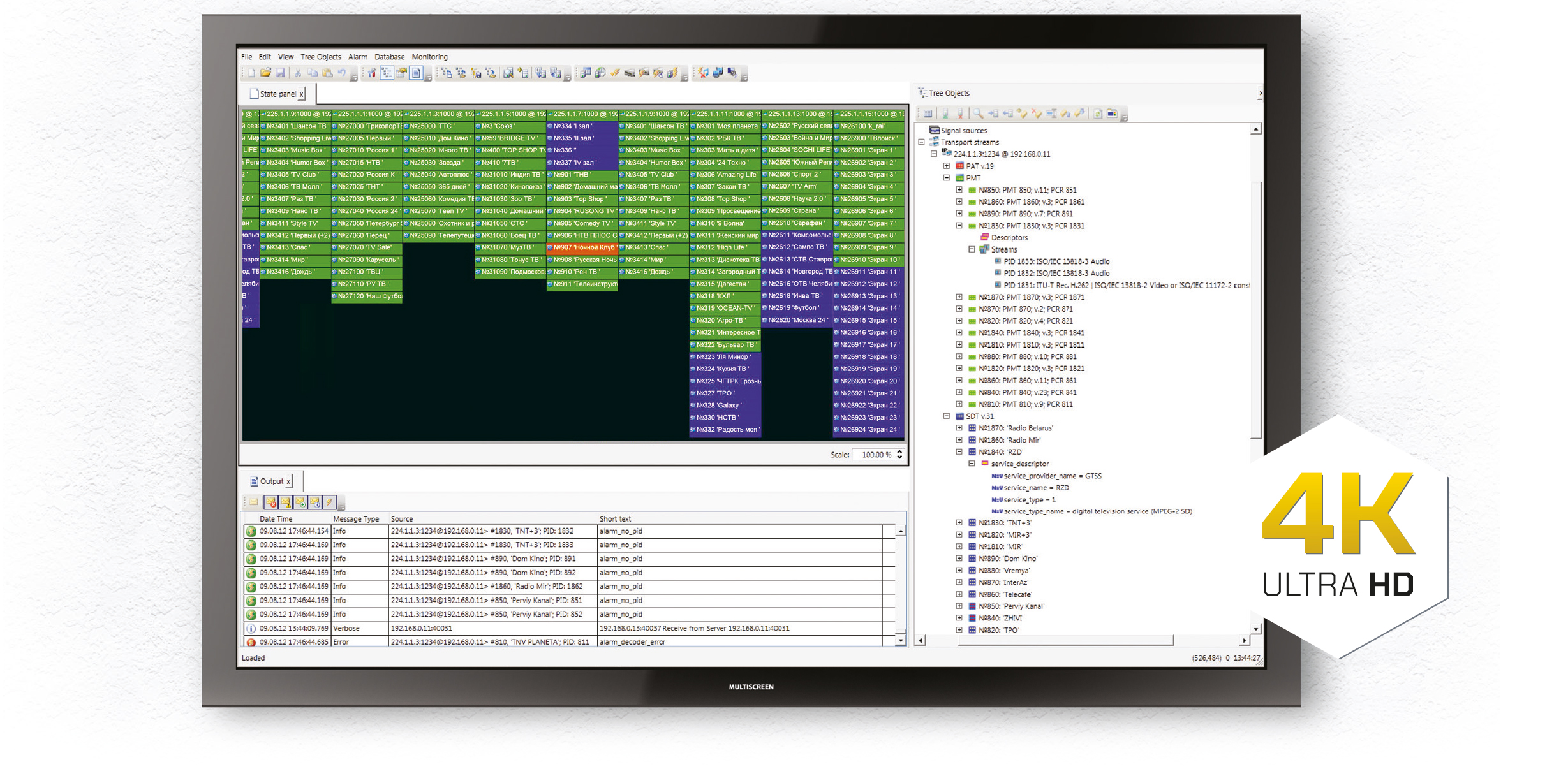Open the Monitoring menu
This screenshot has height=769, width=1568.
point(430,57)
